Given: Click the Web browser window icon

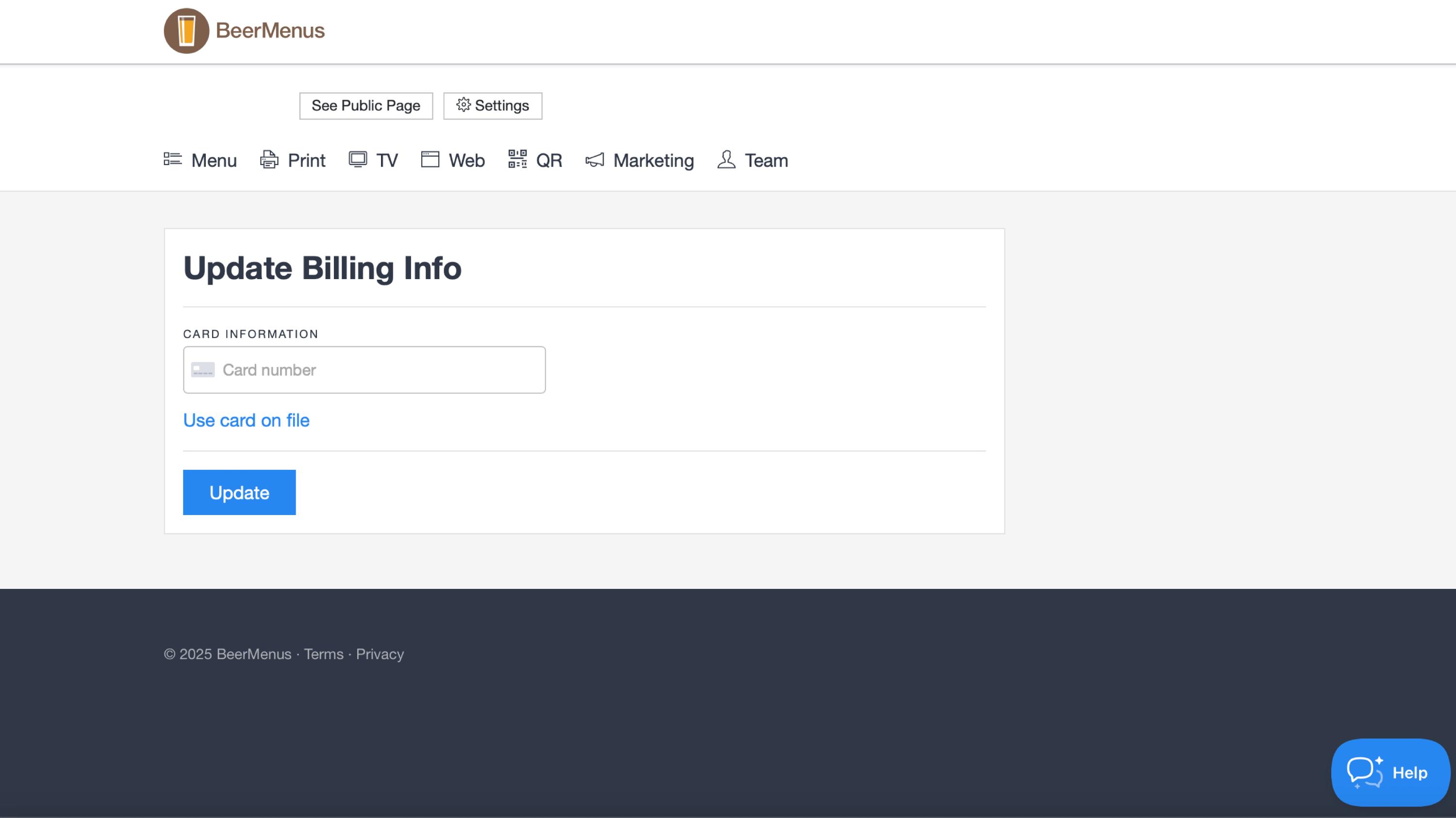Looking at the screenshot, I should 430,159.
